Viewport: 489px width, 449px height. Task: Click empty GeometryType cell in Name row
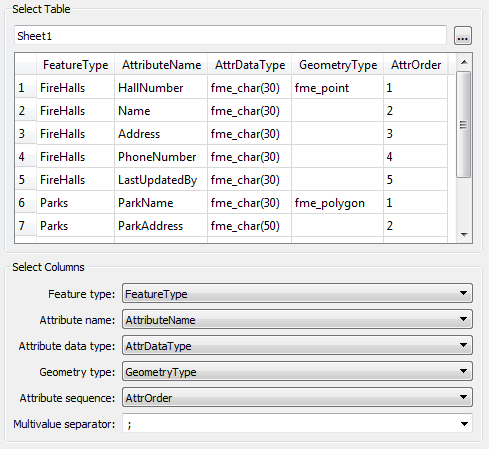[x=337, y=111]
